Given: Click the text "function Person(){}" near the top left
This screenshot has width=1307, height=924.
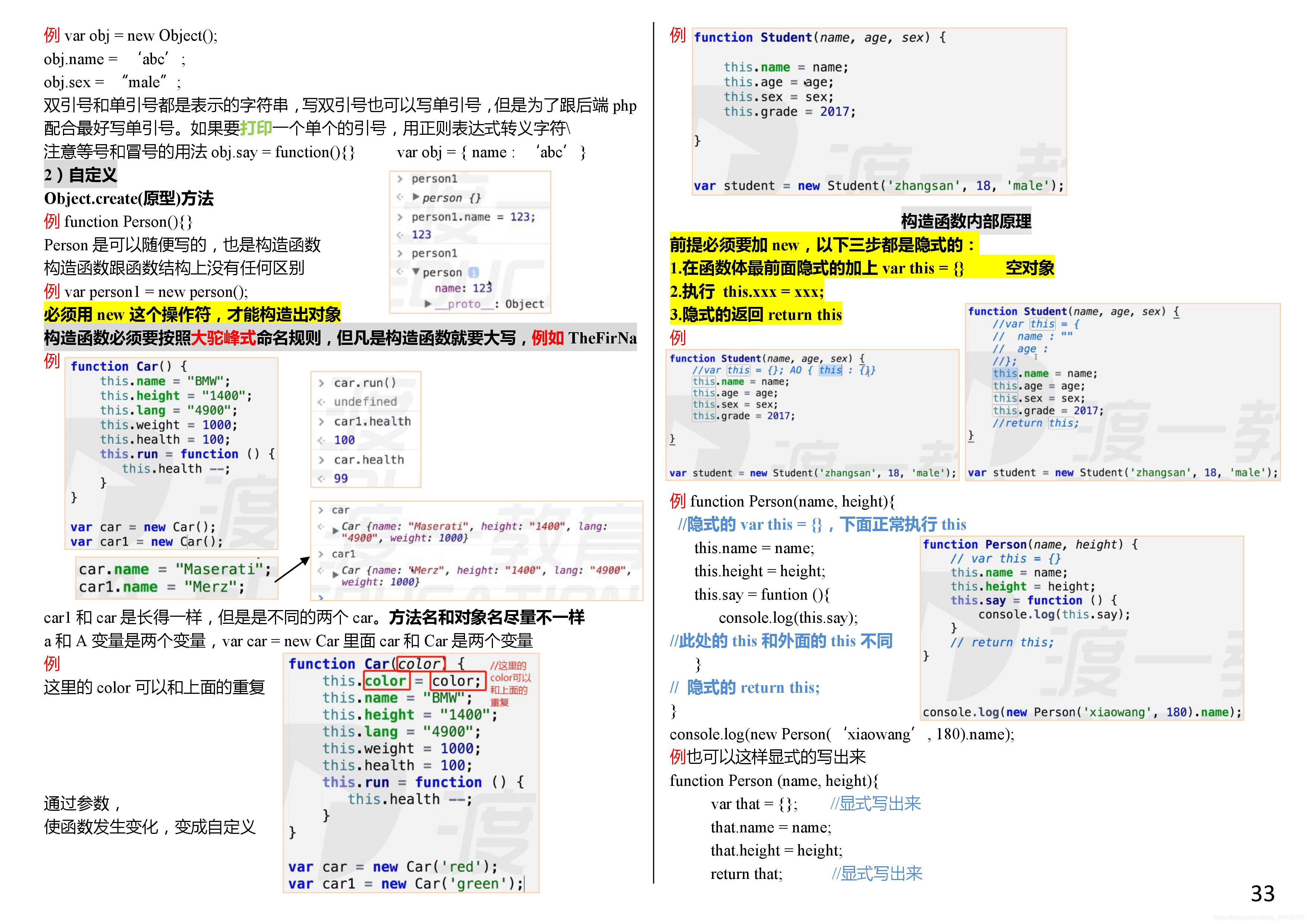Looking at the screenshot, I should point(129,221).
